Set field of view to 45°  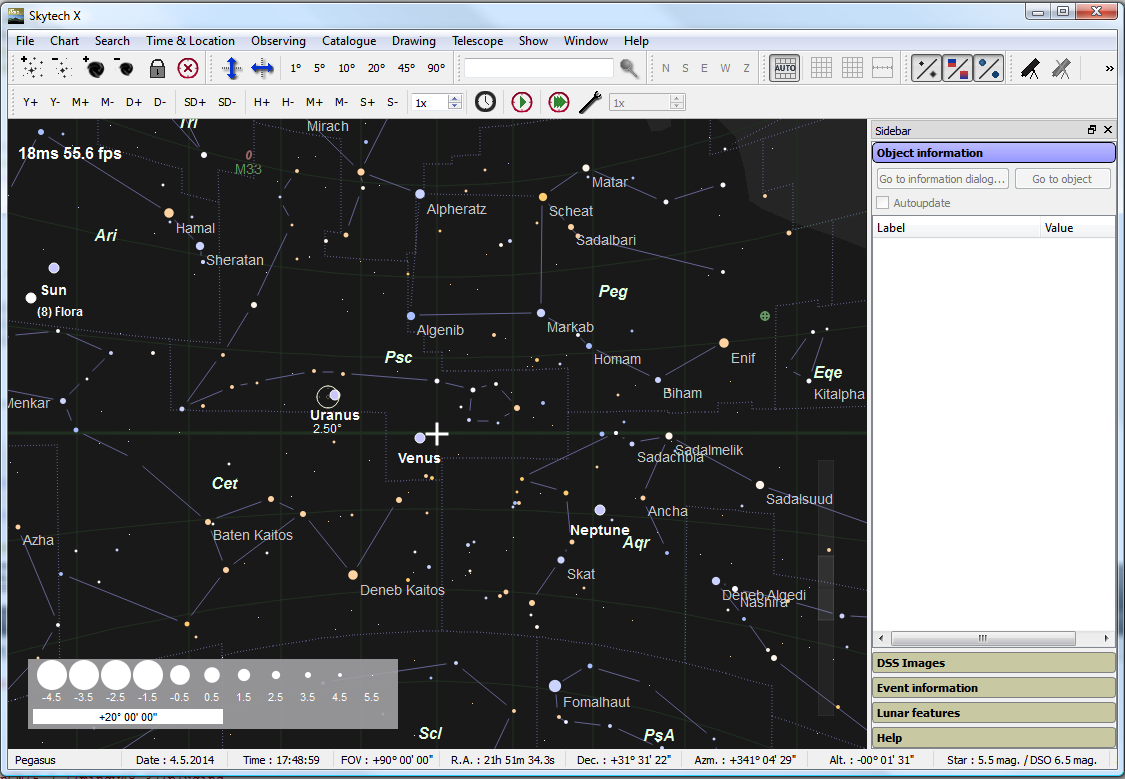[406, 68]
